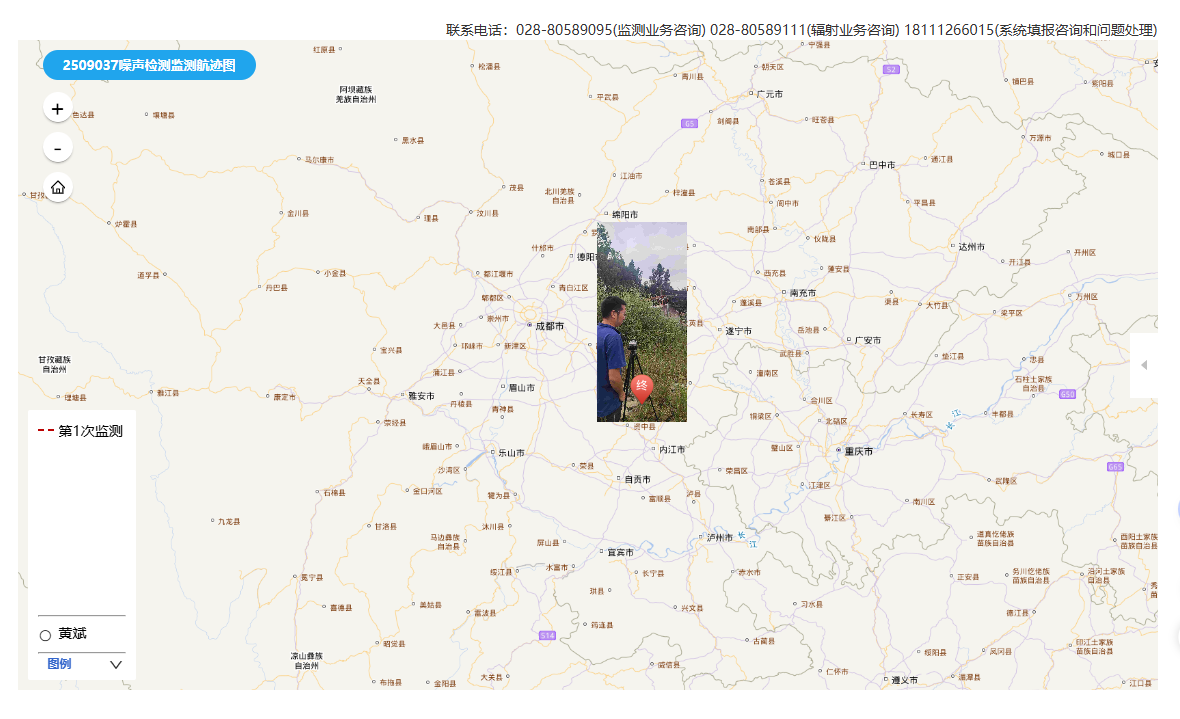
Task: Click the 图例 legend label
Action: [x=59, y=664]
